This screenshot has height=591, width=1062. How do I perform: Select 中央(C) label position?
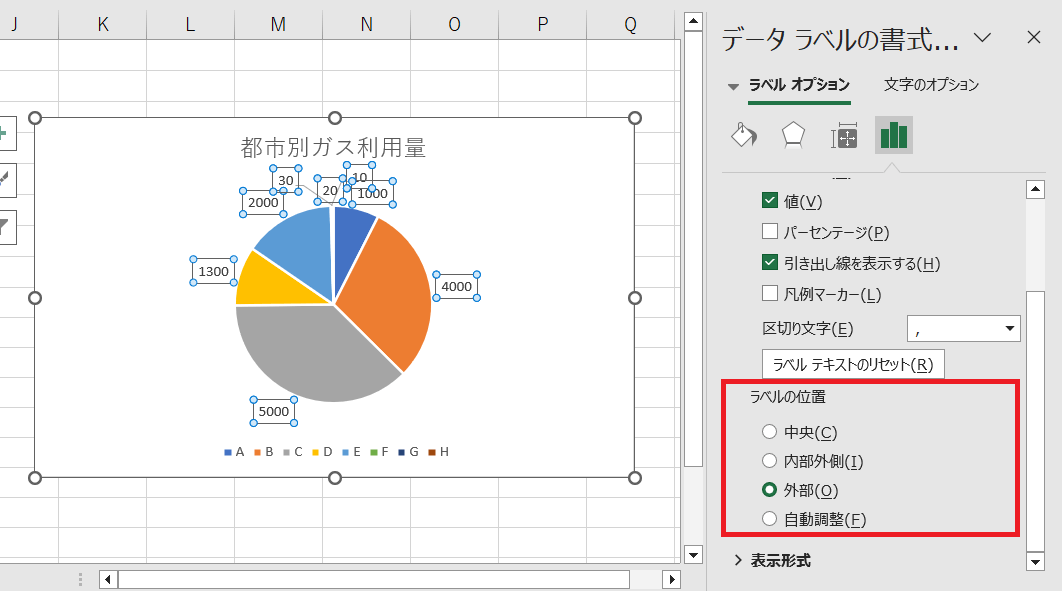pos(769,432)
